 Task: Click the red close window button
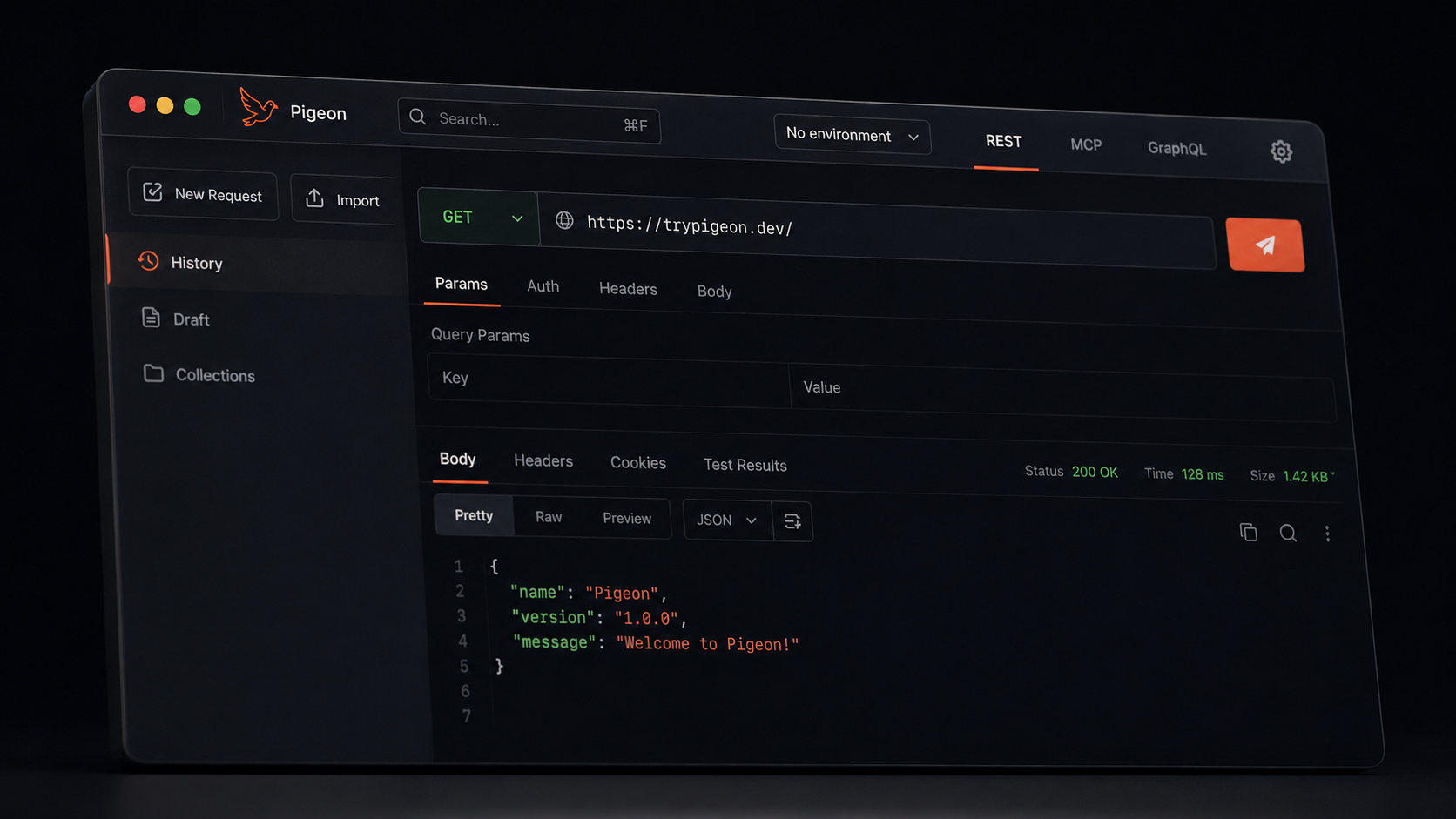pos(138,104)
